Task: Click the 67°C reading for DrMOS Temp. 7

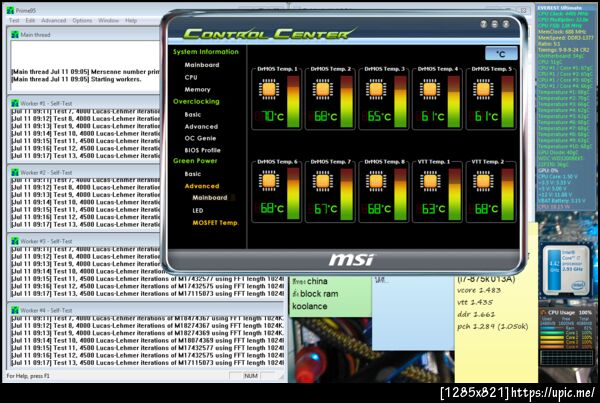Action: pos(323,209)
